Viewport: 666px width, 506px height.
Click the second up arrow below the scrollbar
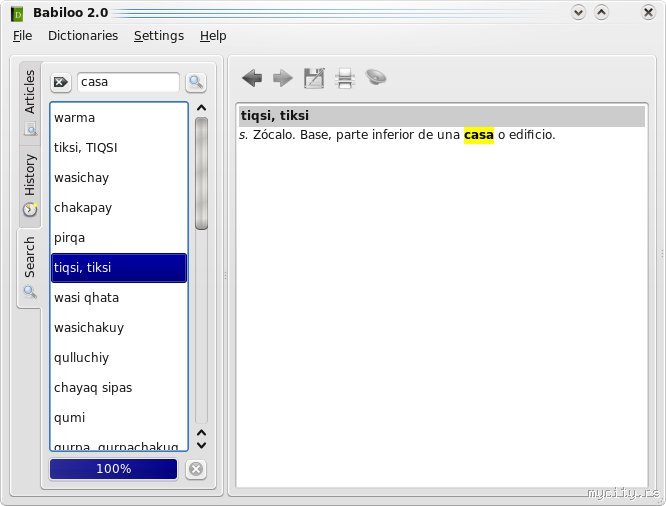tap(202, 433)
